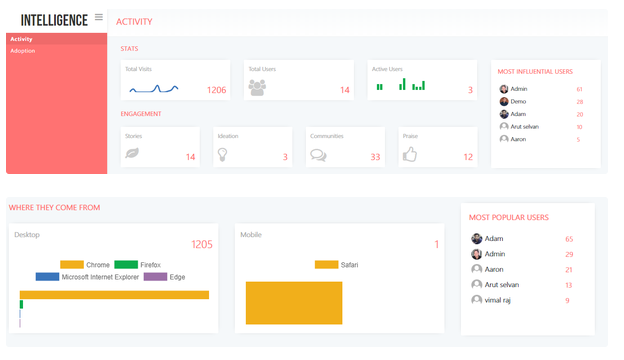Open Arut selvan name in Most Popular Users
Viewport: 624px width, 360px height.
[x=502, y=285]
